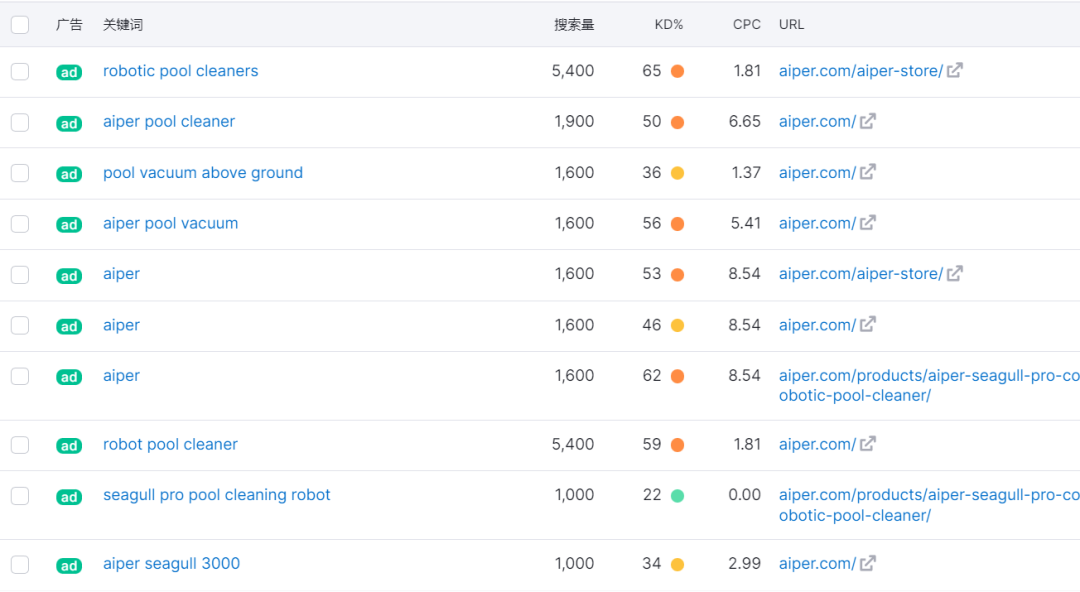Click ad badge beside seagull pro pool cleaning robot

click(69, 497)
